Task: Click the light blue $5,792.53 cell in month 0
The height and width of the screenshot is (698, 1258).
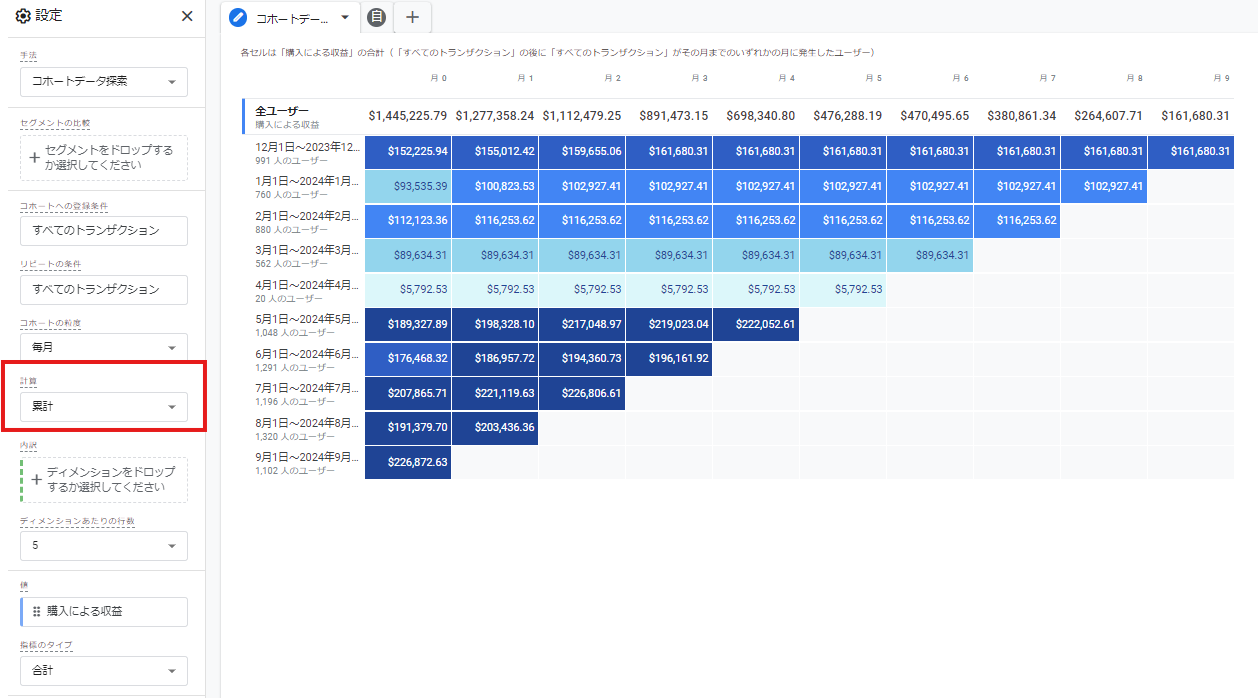Action: tap(408, 290)
